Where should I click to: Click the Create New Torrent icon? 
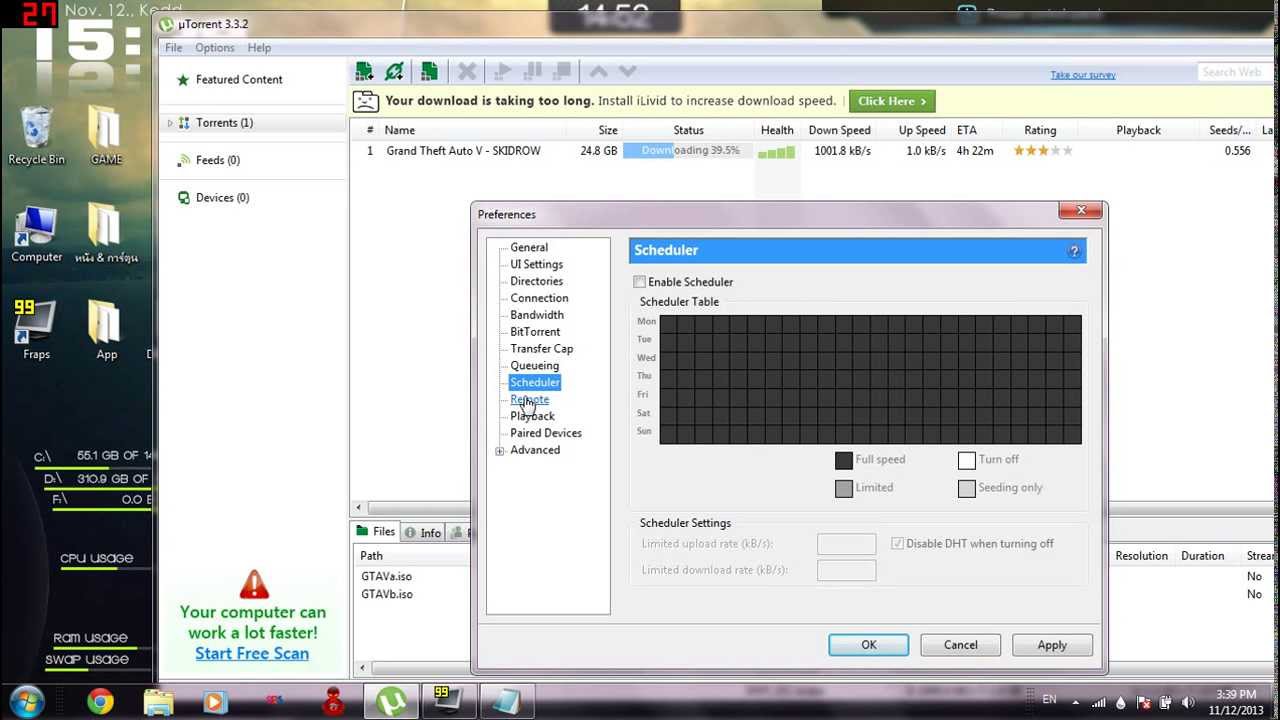[429, 71]
